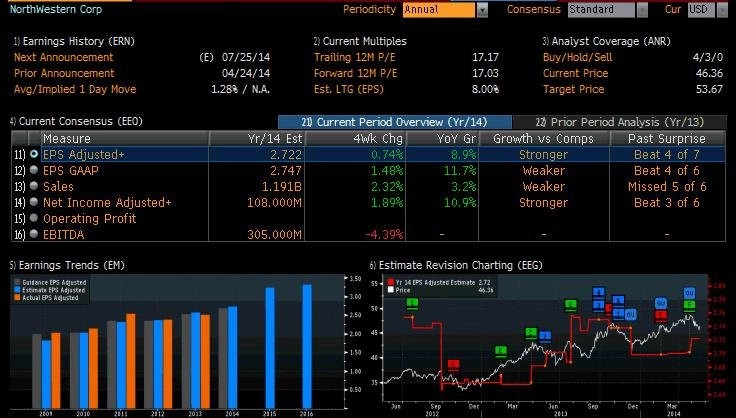Click Prior Announcement date 04/24/14

click(245, 73)
